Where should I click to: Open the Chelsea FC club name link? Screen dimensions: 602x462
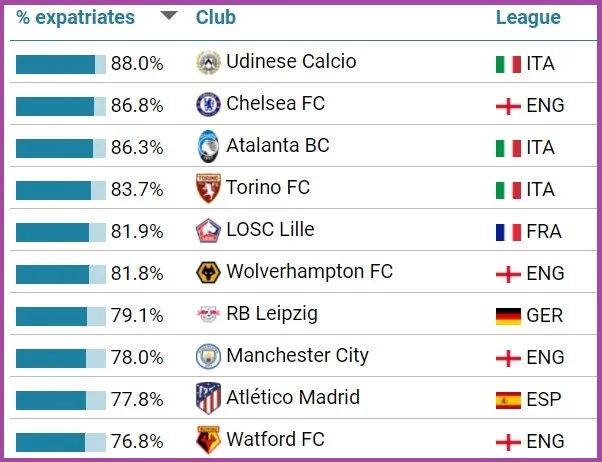[x=275, y=104]
